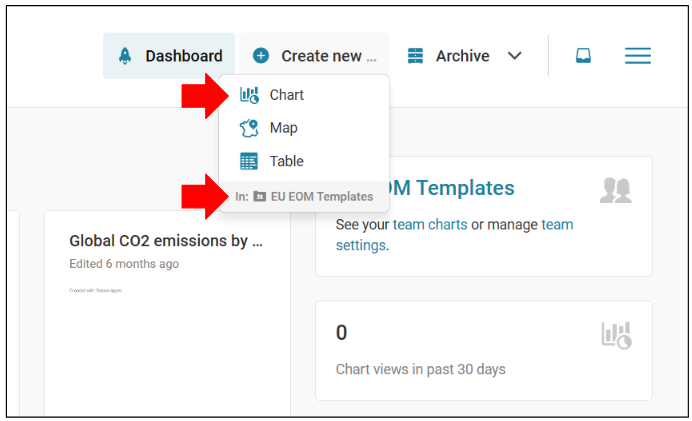Click the Create new ... button
Image resolution: width=692 pixels, height=421 pixels.
tap(314, 56)
